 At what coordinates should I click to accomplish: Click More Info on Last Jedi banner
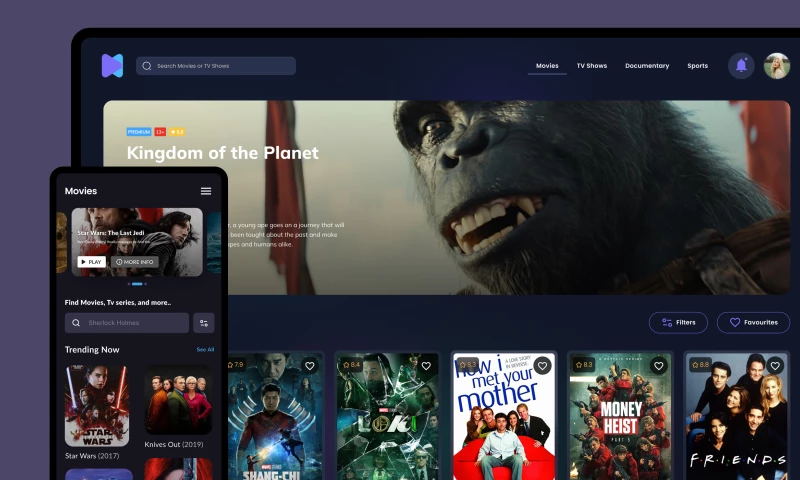pyautogui.click(x=135, y=262)
